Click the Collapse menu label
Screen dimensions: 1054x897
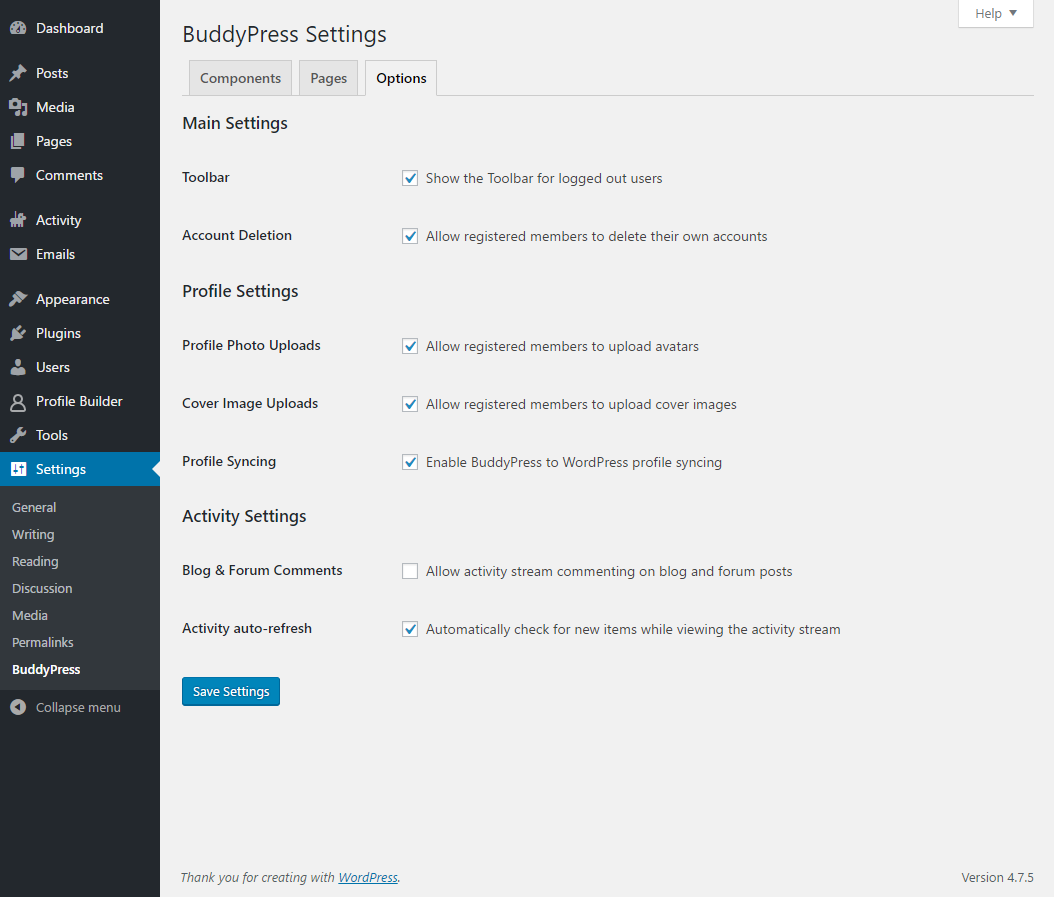point(78,707)
